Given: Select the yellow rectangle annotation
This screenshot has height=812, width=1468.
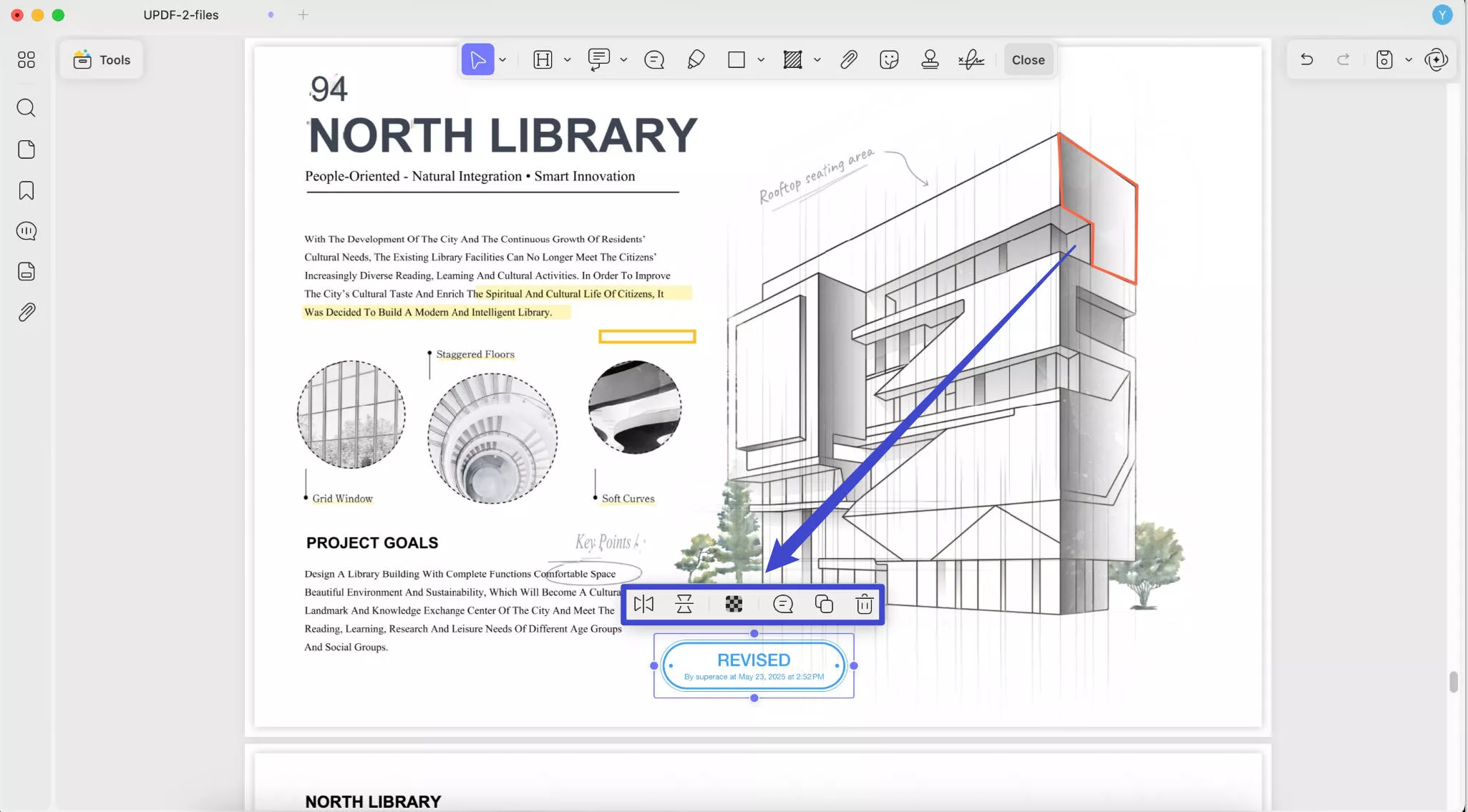Looking at the screenshot, I should pos(647,336).
